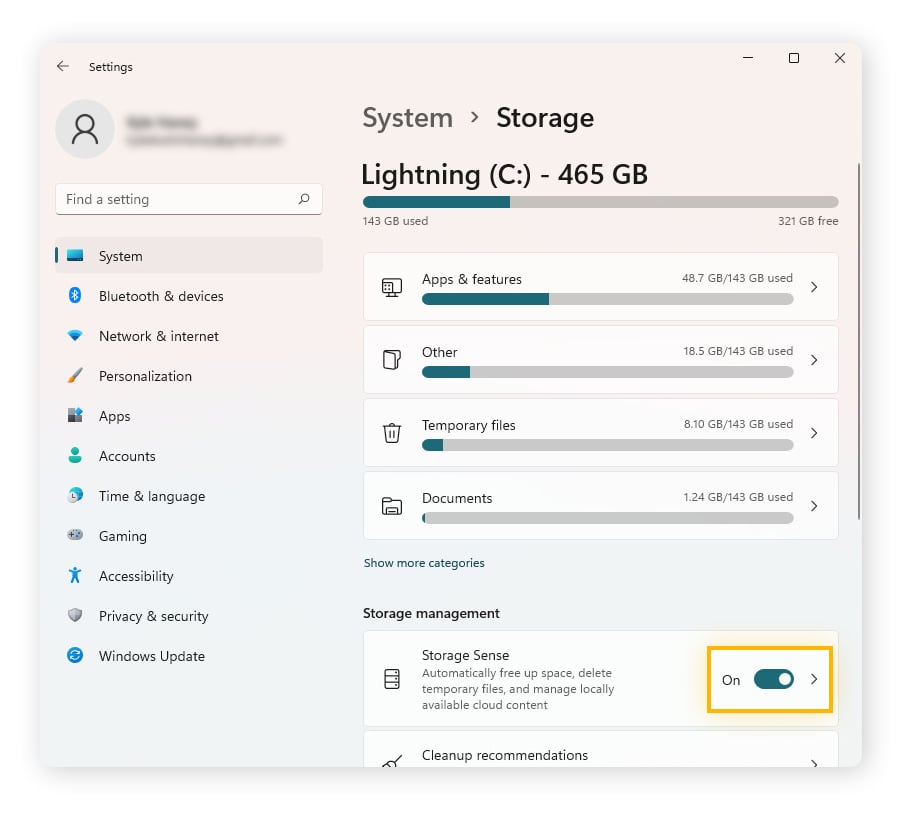Viewport: 908px width, 813px height.
Task: Select the Accounts sidebar entry
Action: click(x=127, y=456)
